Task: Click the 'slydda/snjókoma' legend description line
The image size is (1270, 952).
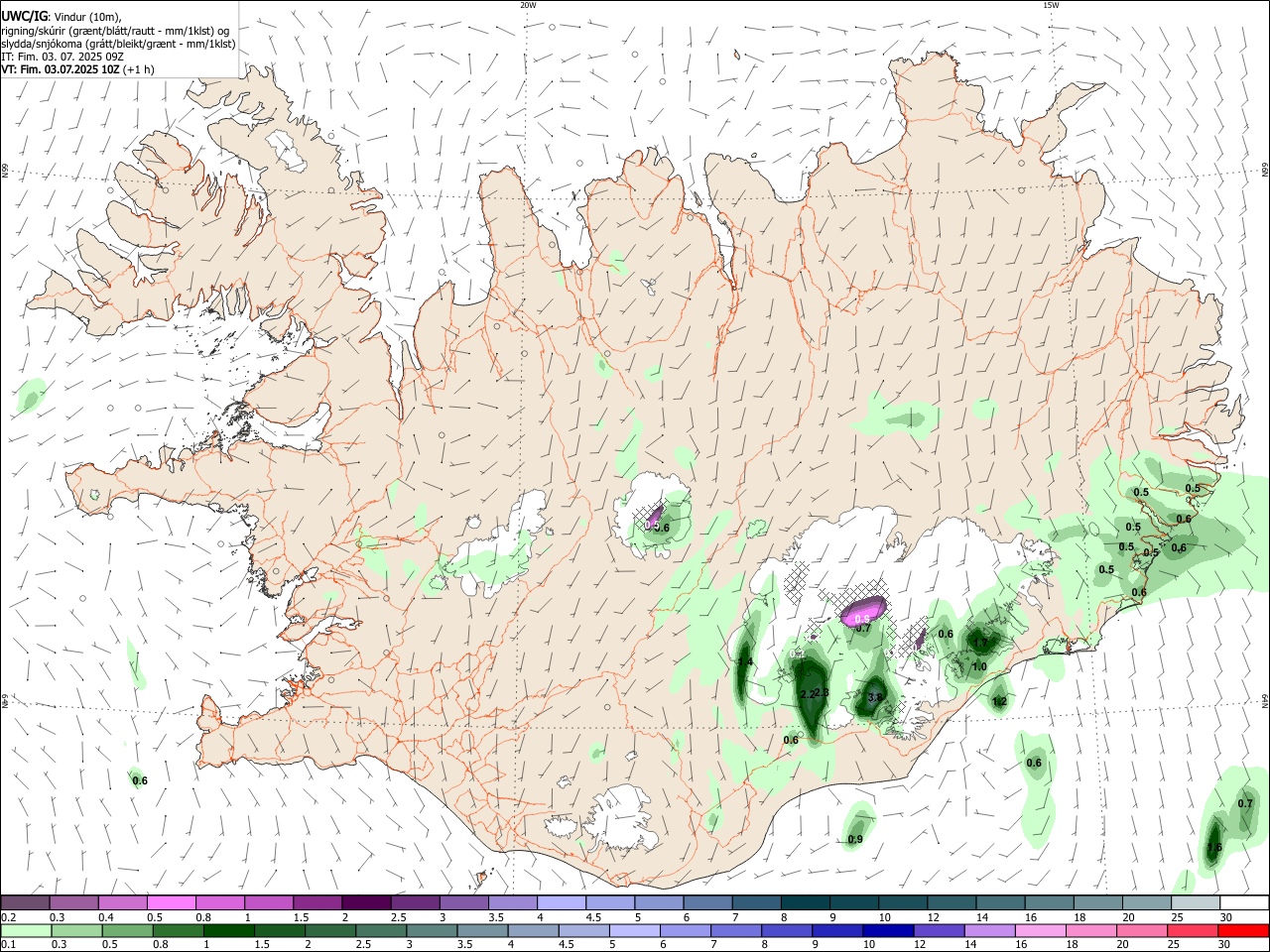Action: point(118,44)
